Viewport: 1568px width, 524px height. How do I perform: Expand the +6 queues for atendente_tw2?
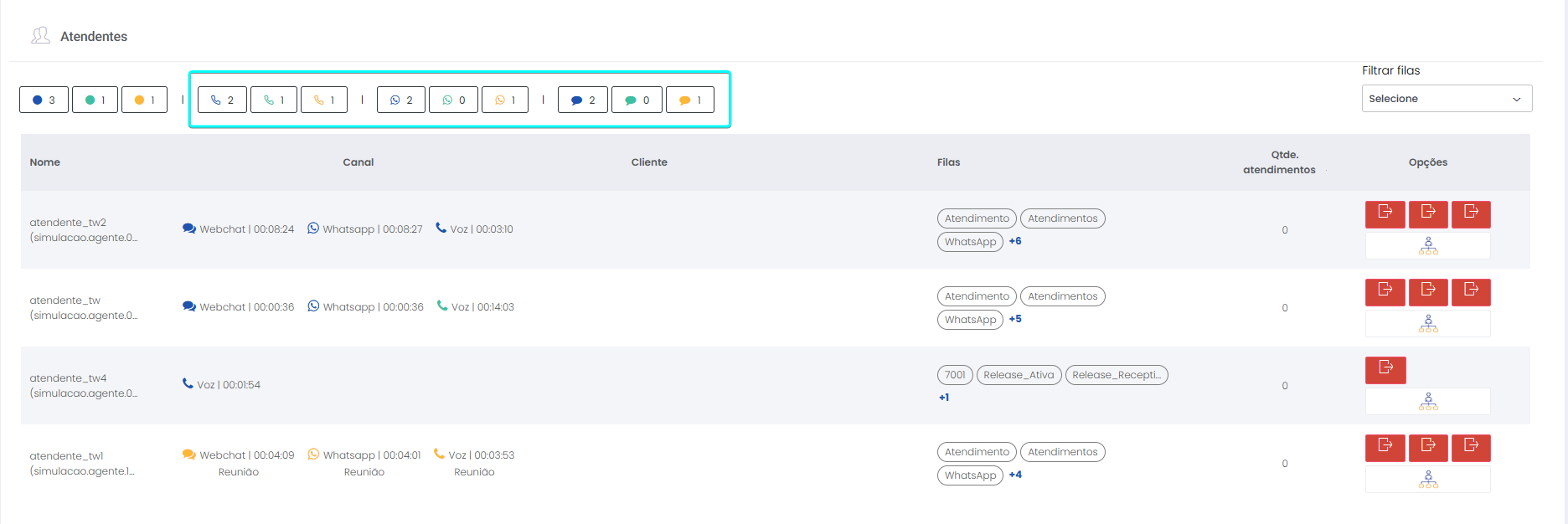click(1015, 241)
